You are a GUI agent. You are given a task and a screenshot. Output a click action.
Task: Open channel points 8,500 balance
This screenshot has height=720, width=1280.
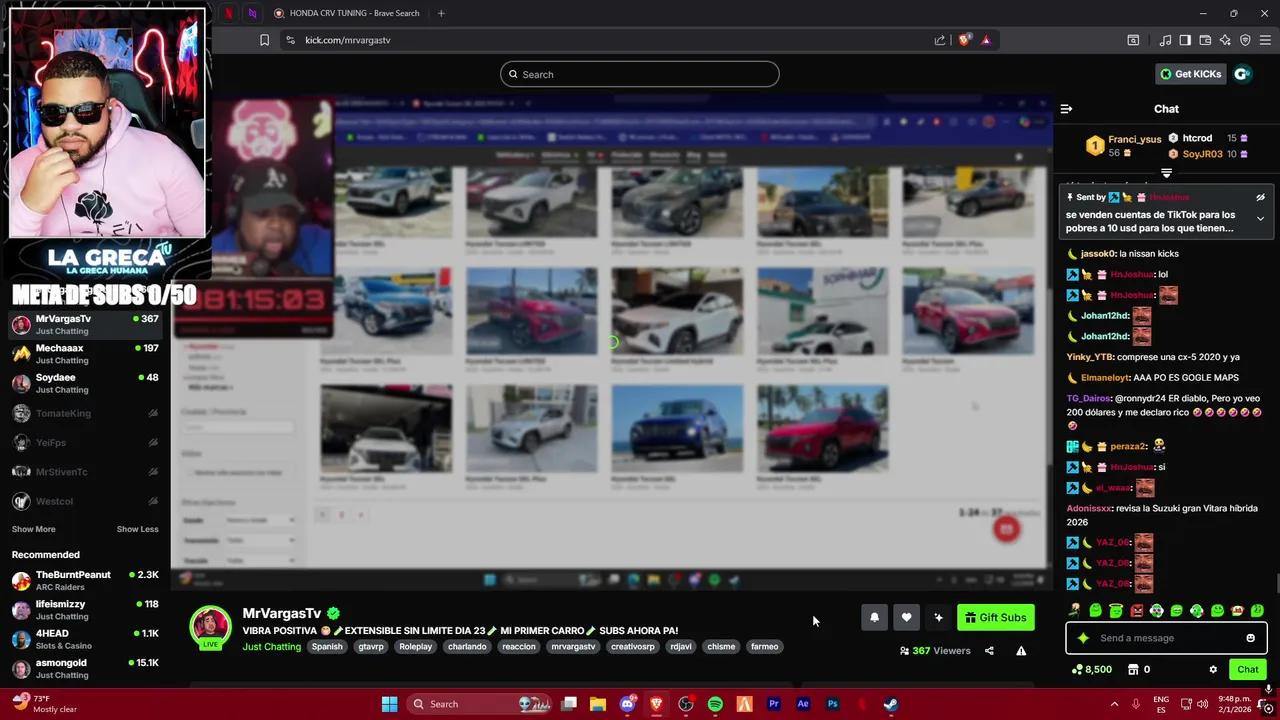[x=1091, y=670]
